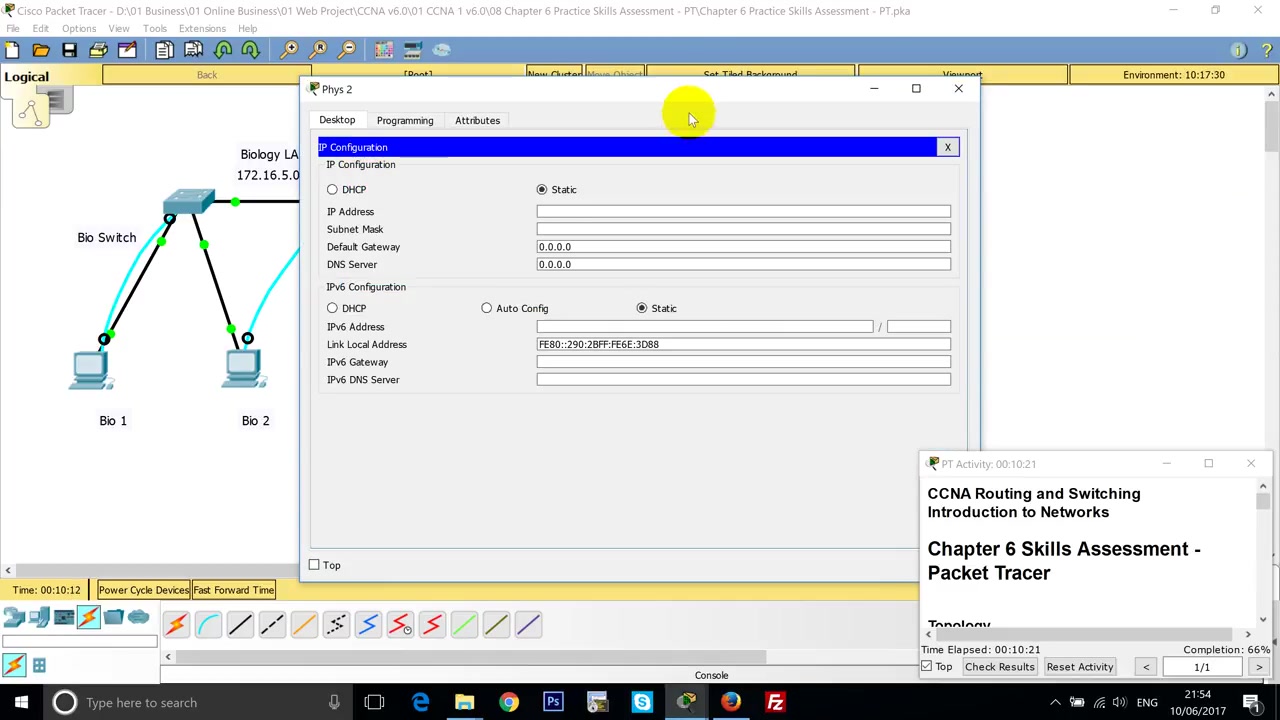Switch to the Programming tab
1280x720 pixels.
click(x=405, y=120)
